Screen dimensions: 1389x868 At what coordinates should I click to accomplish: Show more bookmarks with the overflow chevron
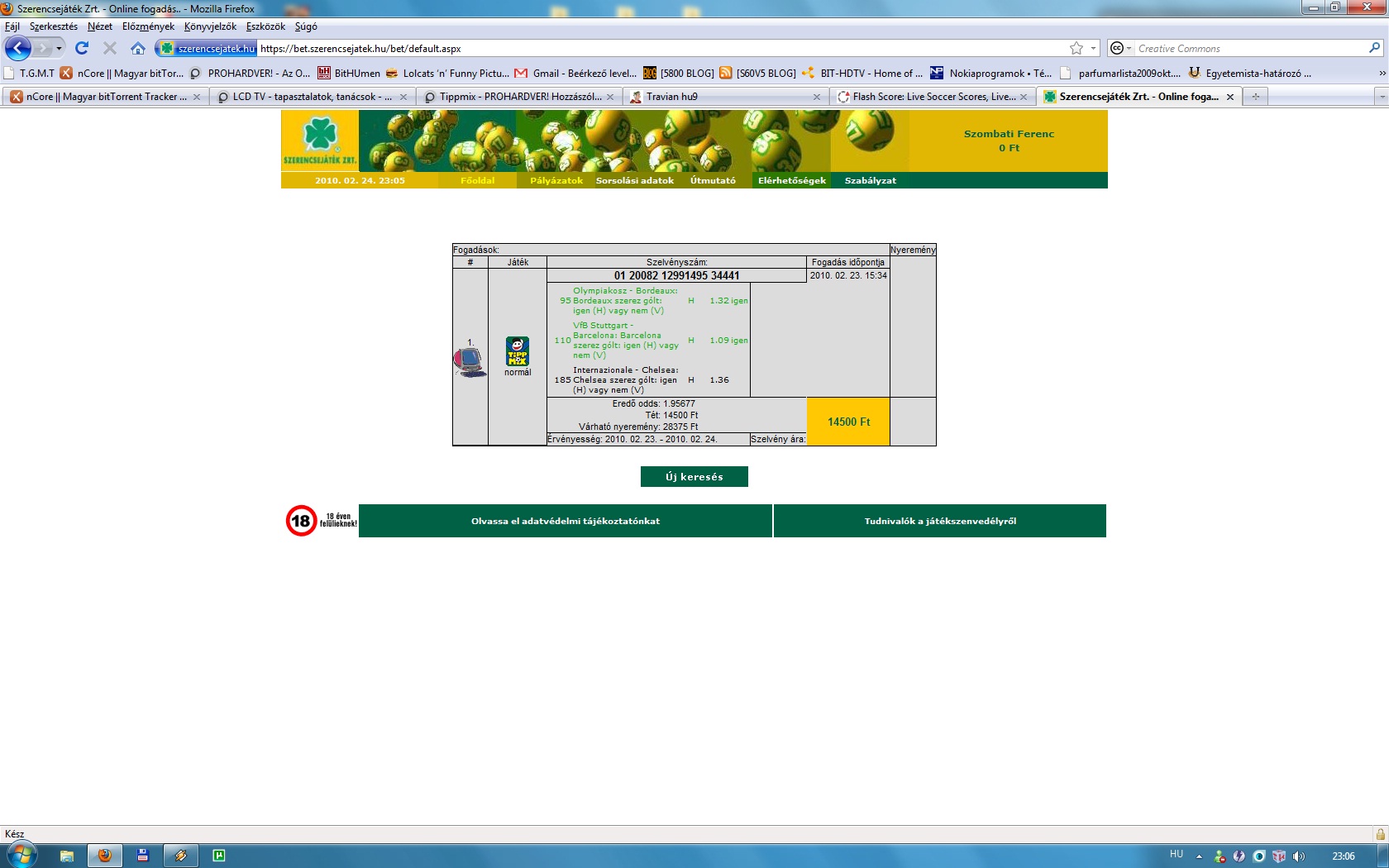pyautogui.click(x=1382, y=74)
